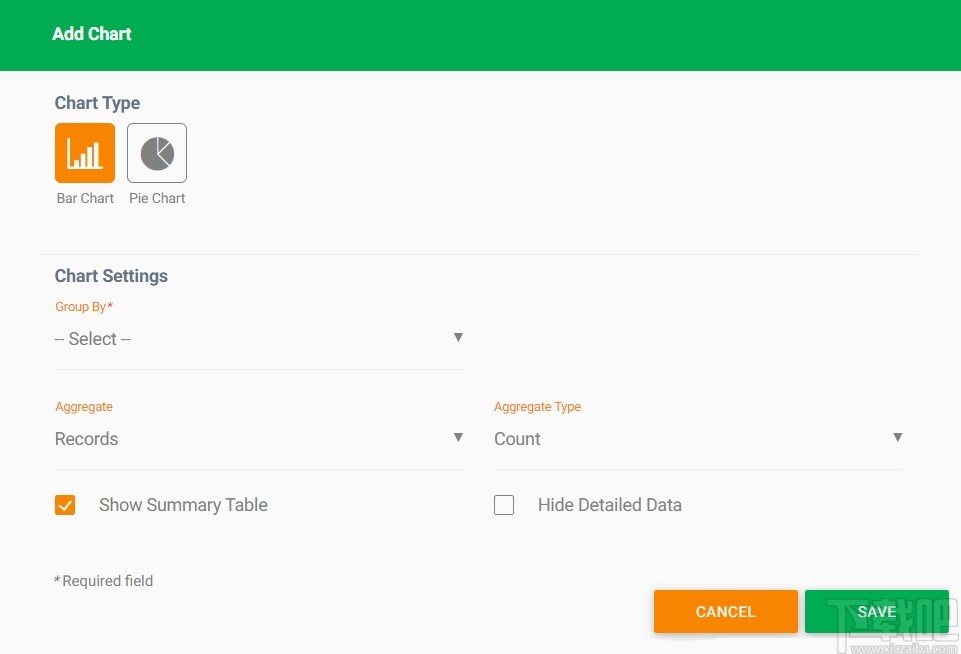
Task: Click the "Group By" field label
Action: pos(81,307)
